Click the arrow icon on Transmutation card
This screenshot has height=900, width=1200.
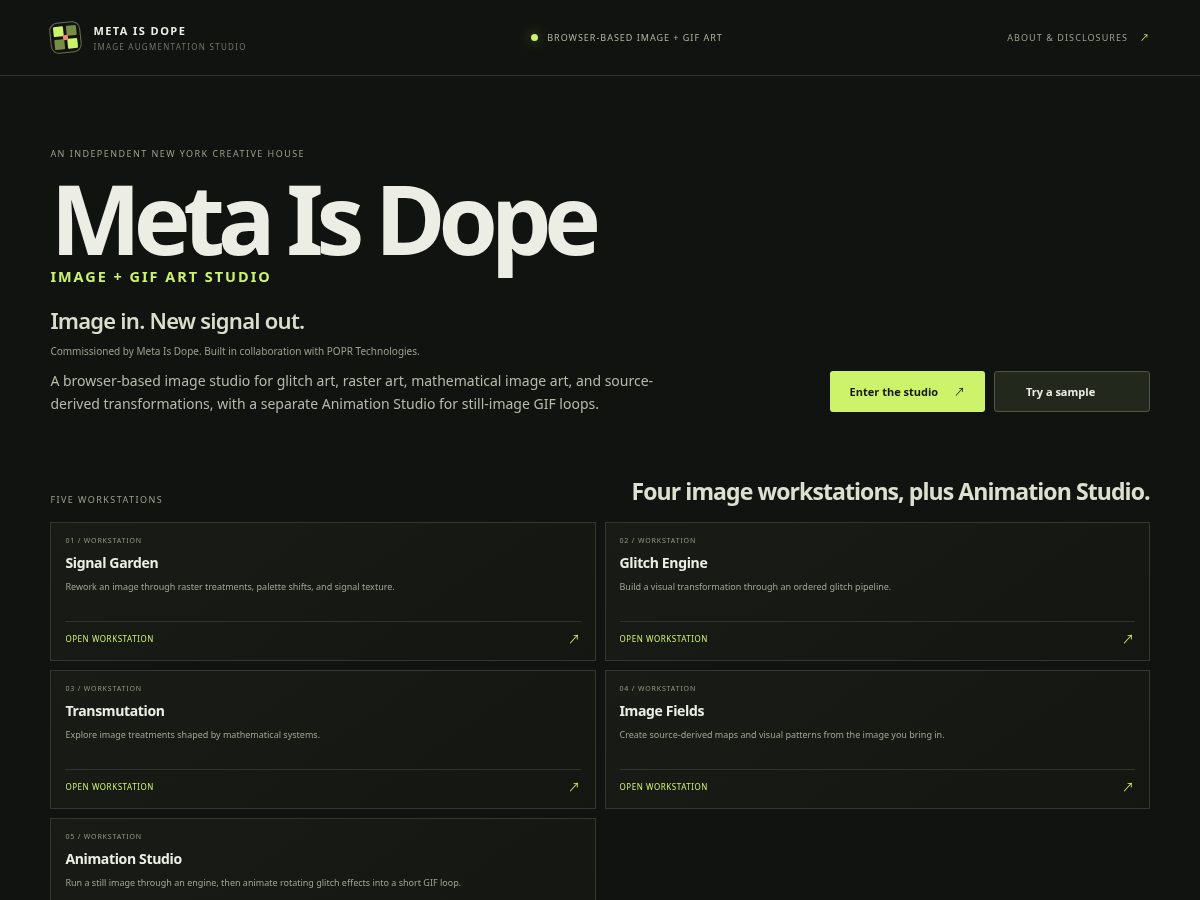point(574,787)
